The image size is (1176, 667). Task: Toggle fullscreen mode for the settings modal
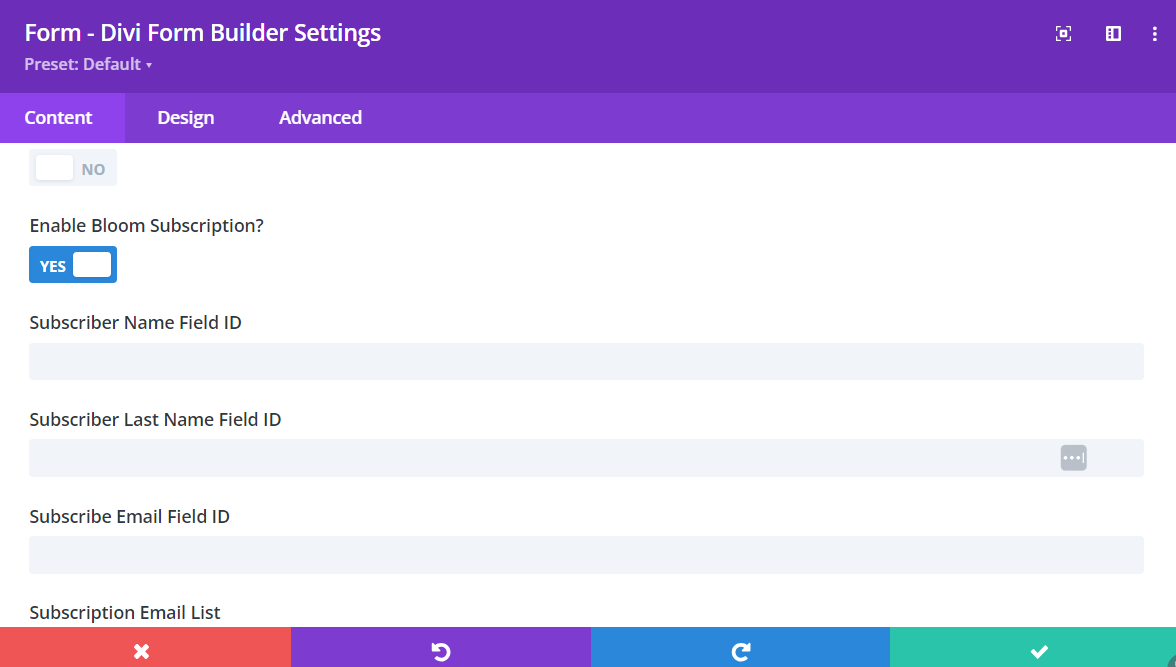point(1062,33)
